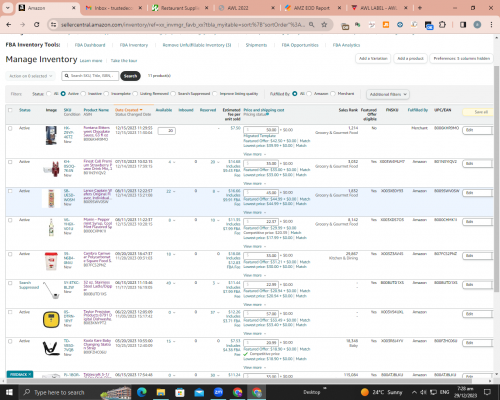Open Additional filters dropdown
500x400 pixels.
coord(388,94)
